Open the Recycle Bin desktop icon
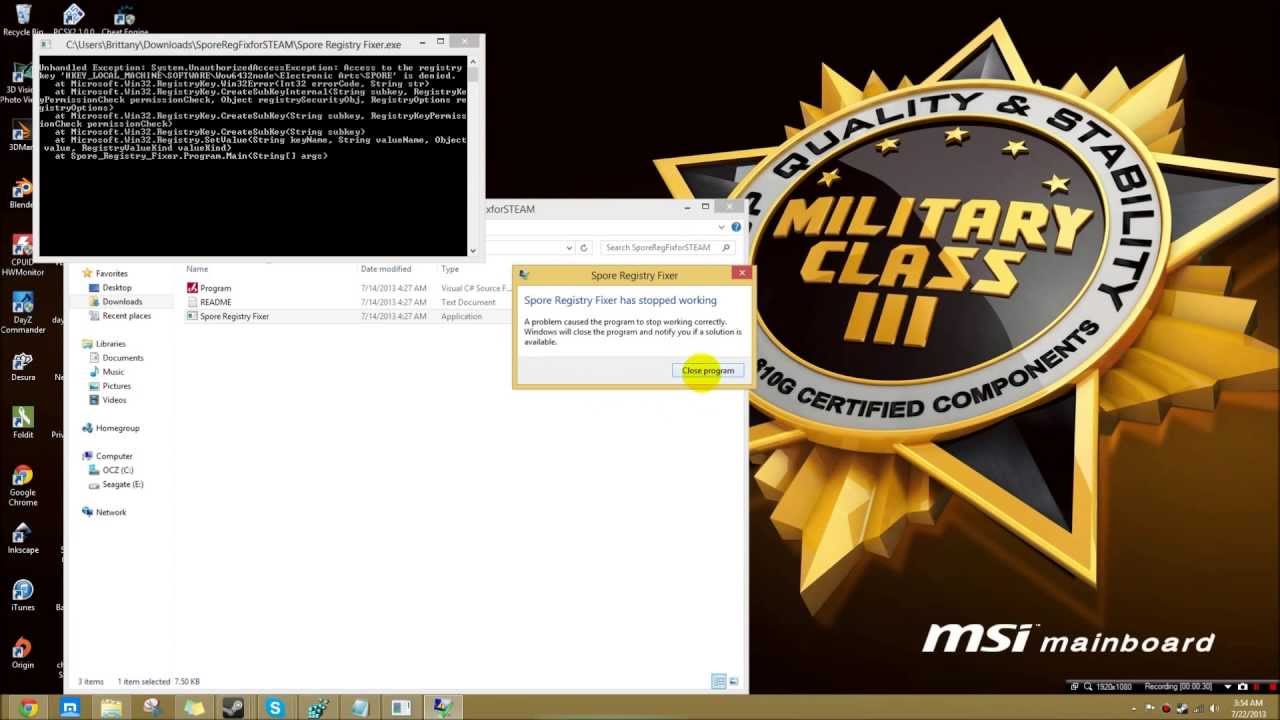 (x=23, y=19)
